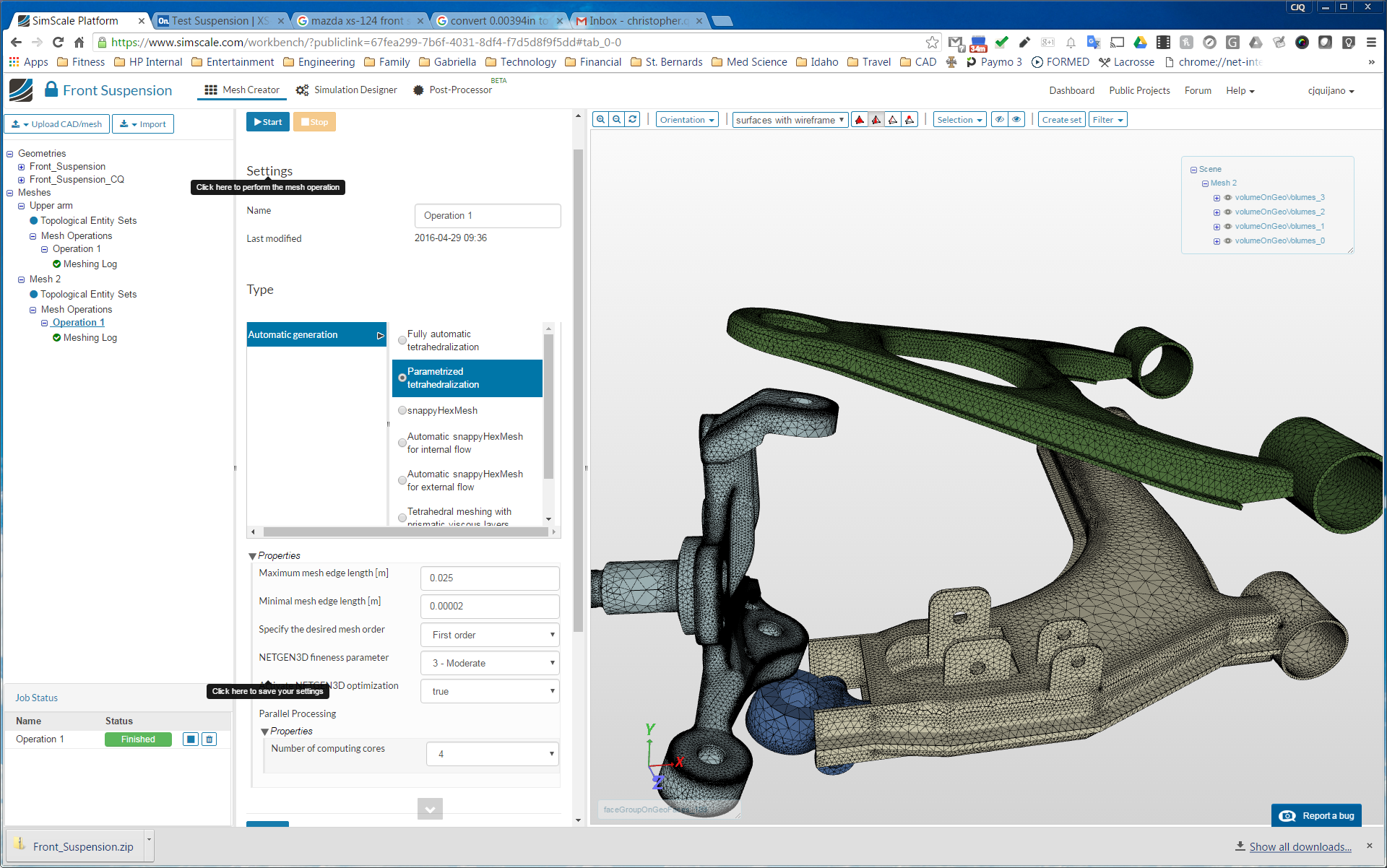Click the Create set button
Viewport: 1387px width, 868px height.
click(1061, 120)
